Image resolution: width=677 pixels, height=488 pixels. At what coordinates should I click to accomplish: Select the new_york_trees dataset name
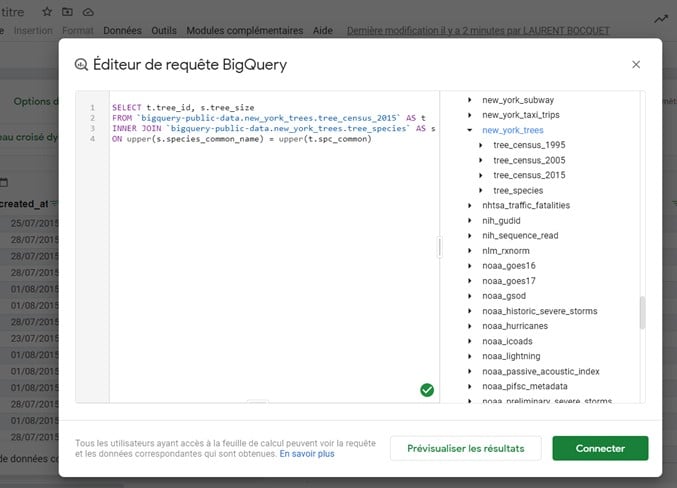[512, 130]
